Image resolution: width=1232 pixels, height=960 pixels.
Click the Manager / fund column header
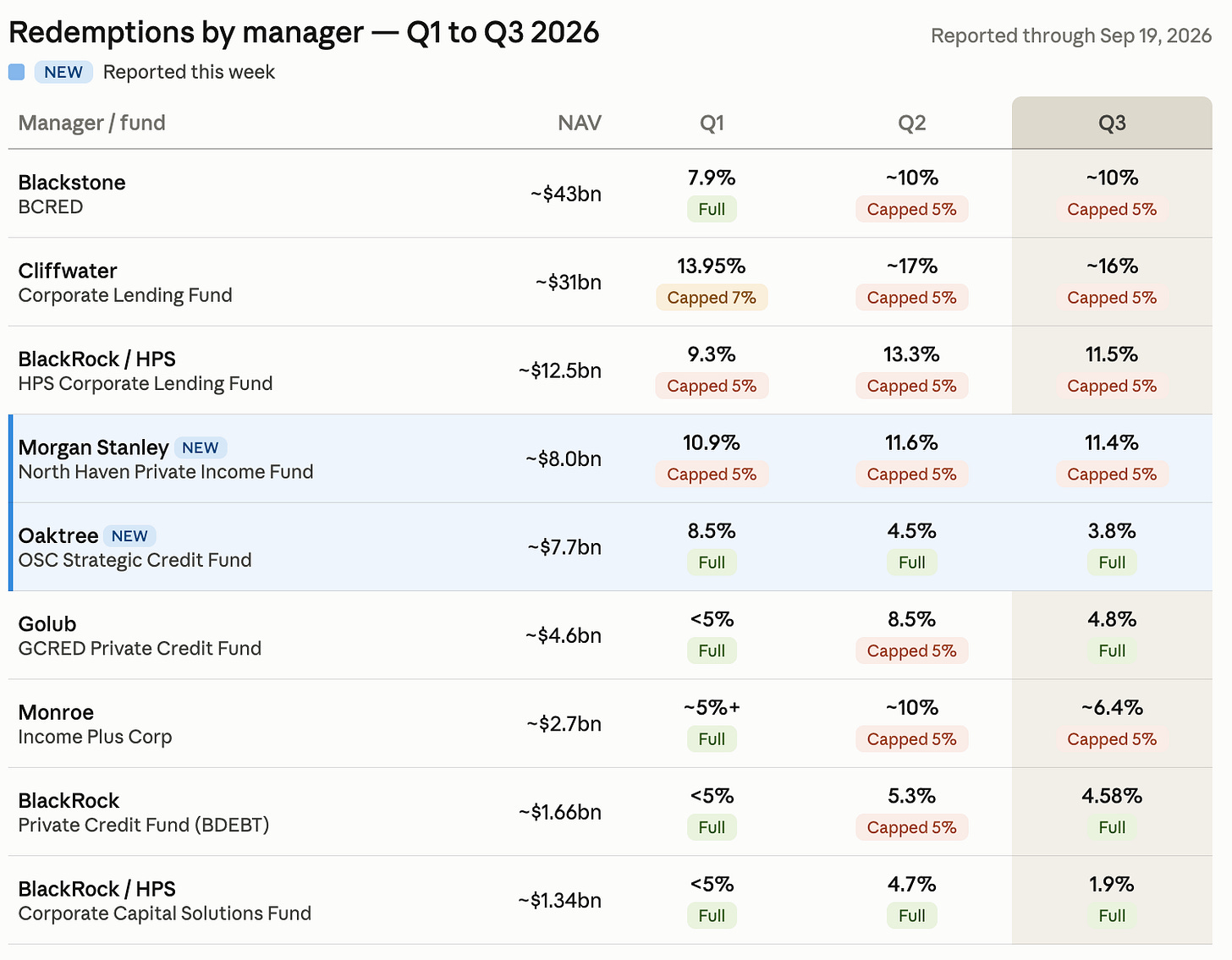tap(92, 123)
